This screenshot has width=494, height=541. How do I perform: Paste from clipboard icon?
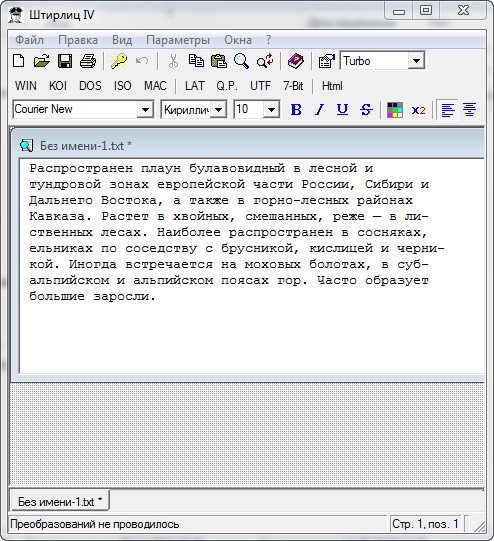point(219,61)
